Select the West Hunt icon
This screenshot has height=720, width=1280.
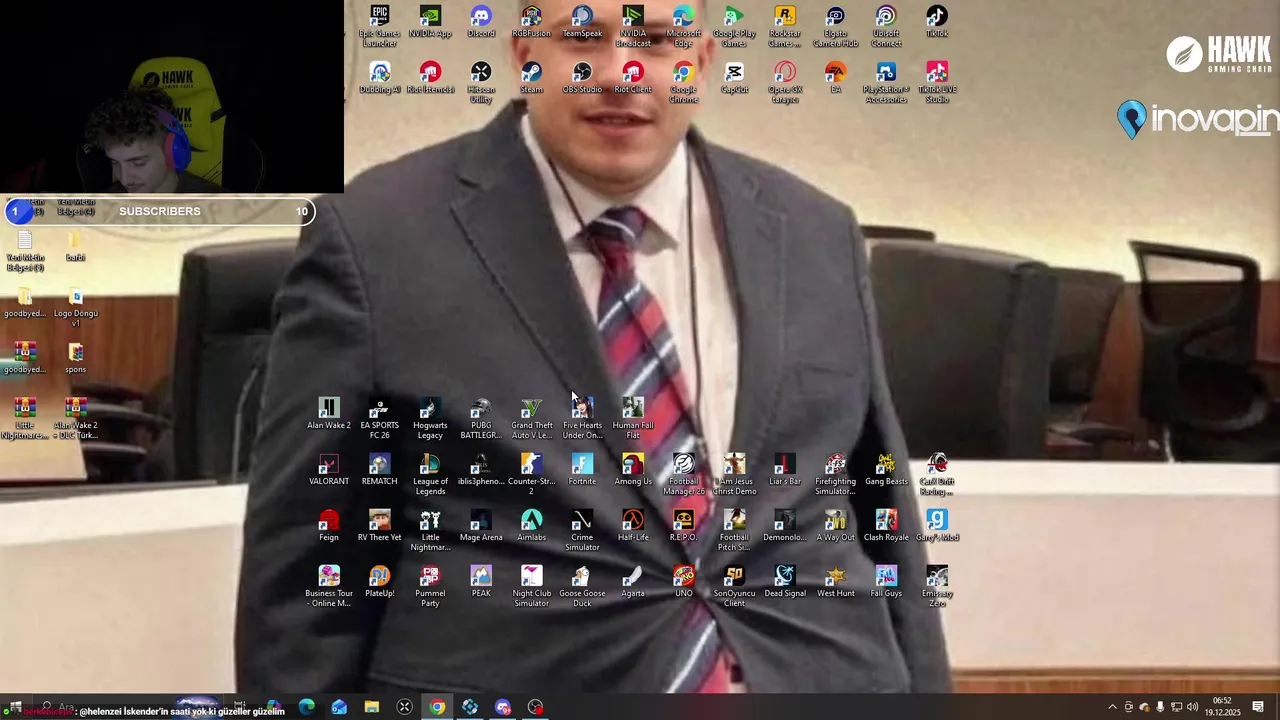[835, 582]
